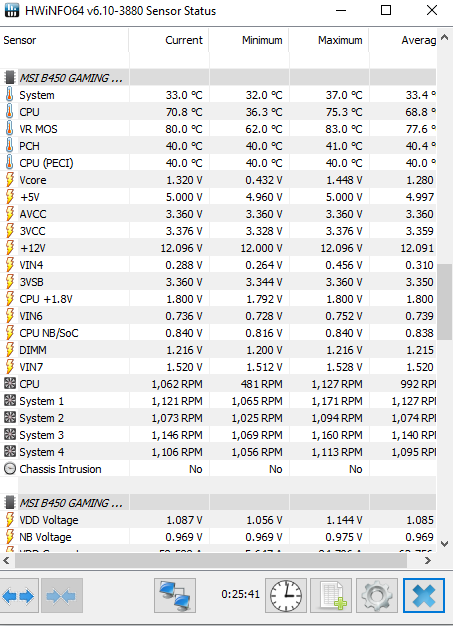Image resolution: width=453 pixels, height=626 pixels.
Task: Select the CPU +1.8V row label
Action: (46, 299)
